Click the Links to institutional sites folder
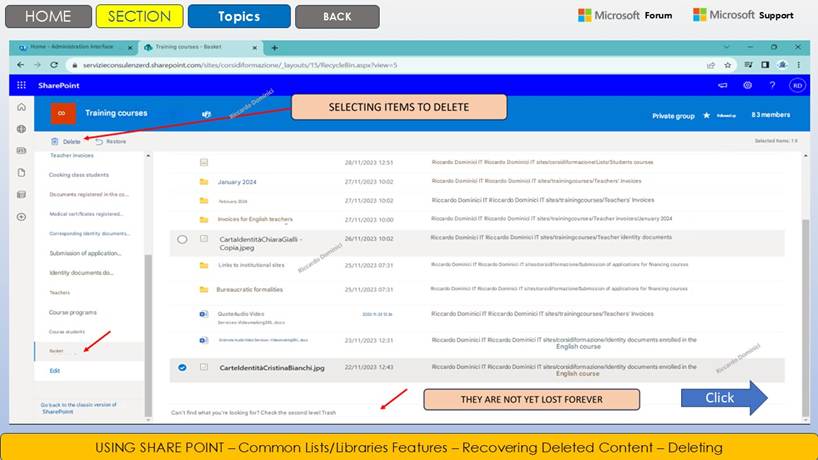The image size is (818, 460). (251, 265)
